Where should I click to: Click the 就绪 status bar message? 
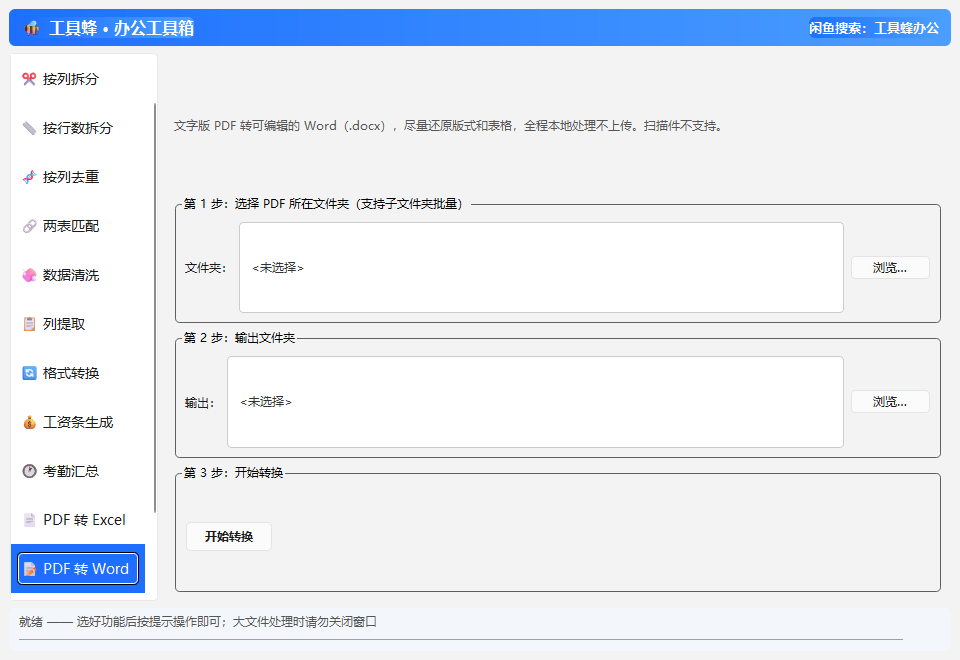[198, 621]
